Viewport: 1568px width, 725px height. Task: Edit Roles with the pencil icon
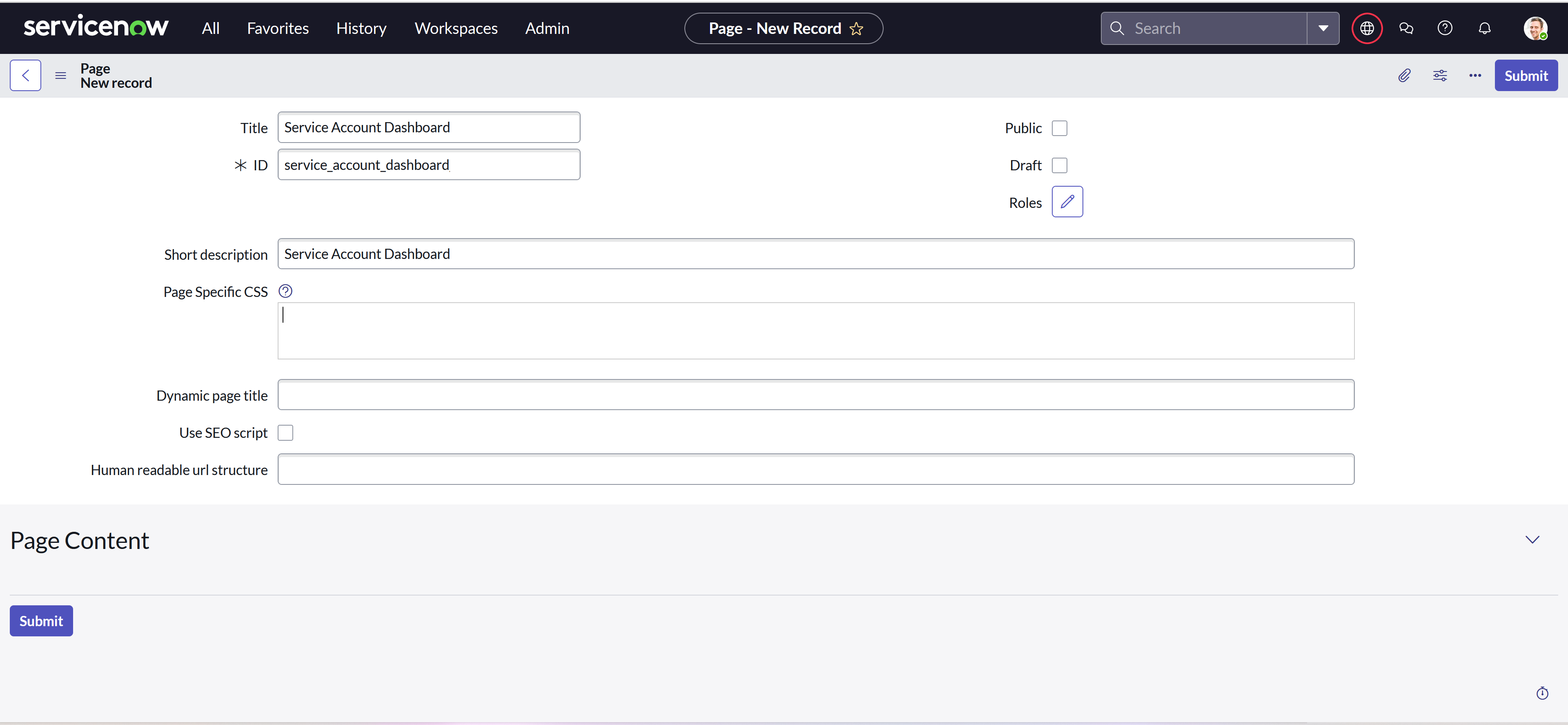(x=1067, y=201)
